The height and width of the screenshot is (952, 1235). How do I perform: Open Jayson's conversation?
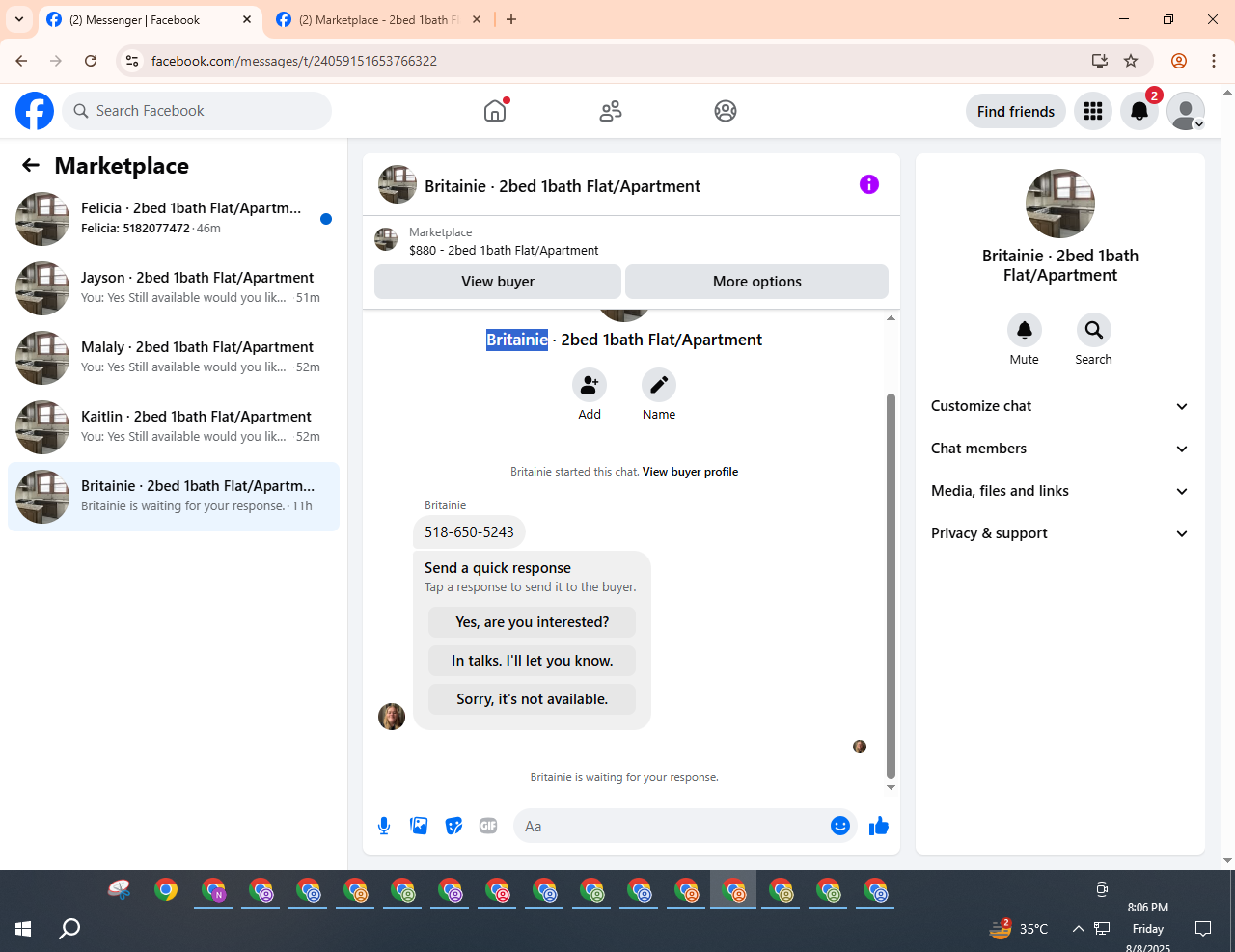tap(174, 288)
